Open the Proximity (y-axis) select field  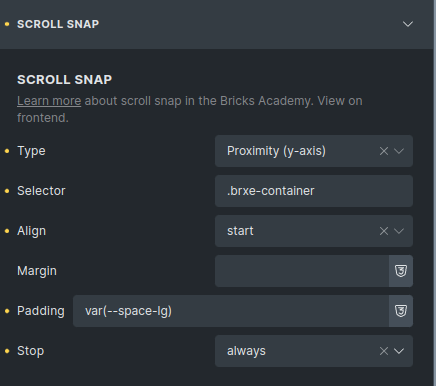(x=314, y=151)
